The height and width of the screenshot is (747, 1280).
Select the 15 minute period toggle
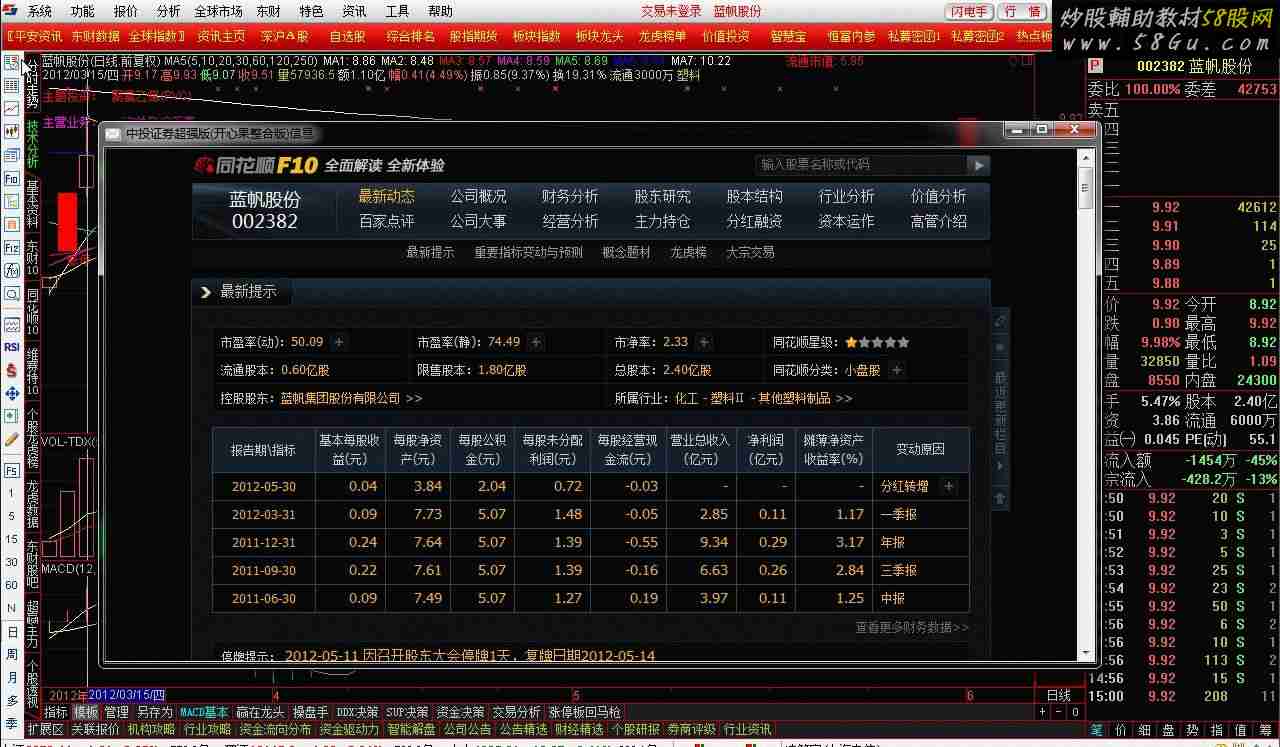12,539
